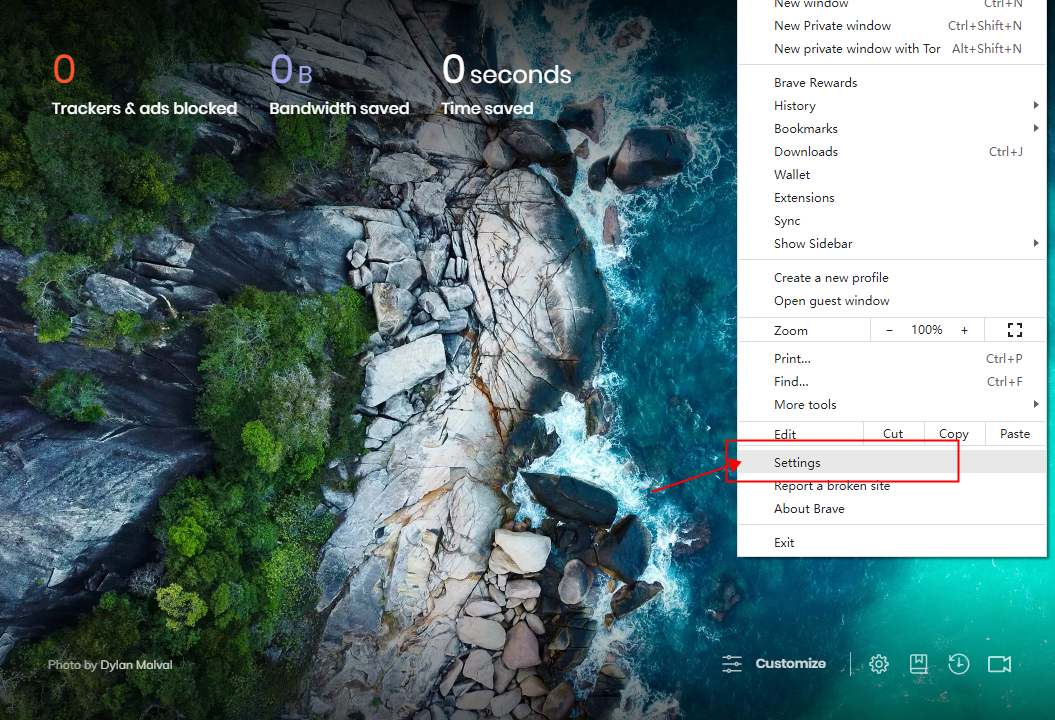
Task: Open settings via bottom gear icon
Action: click(x=879, y=664)
